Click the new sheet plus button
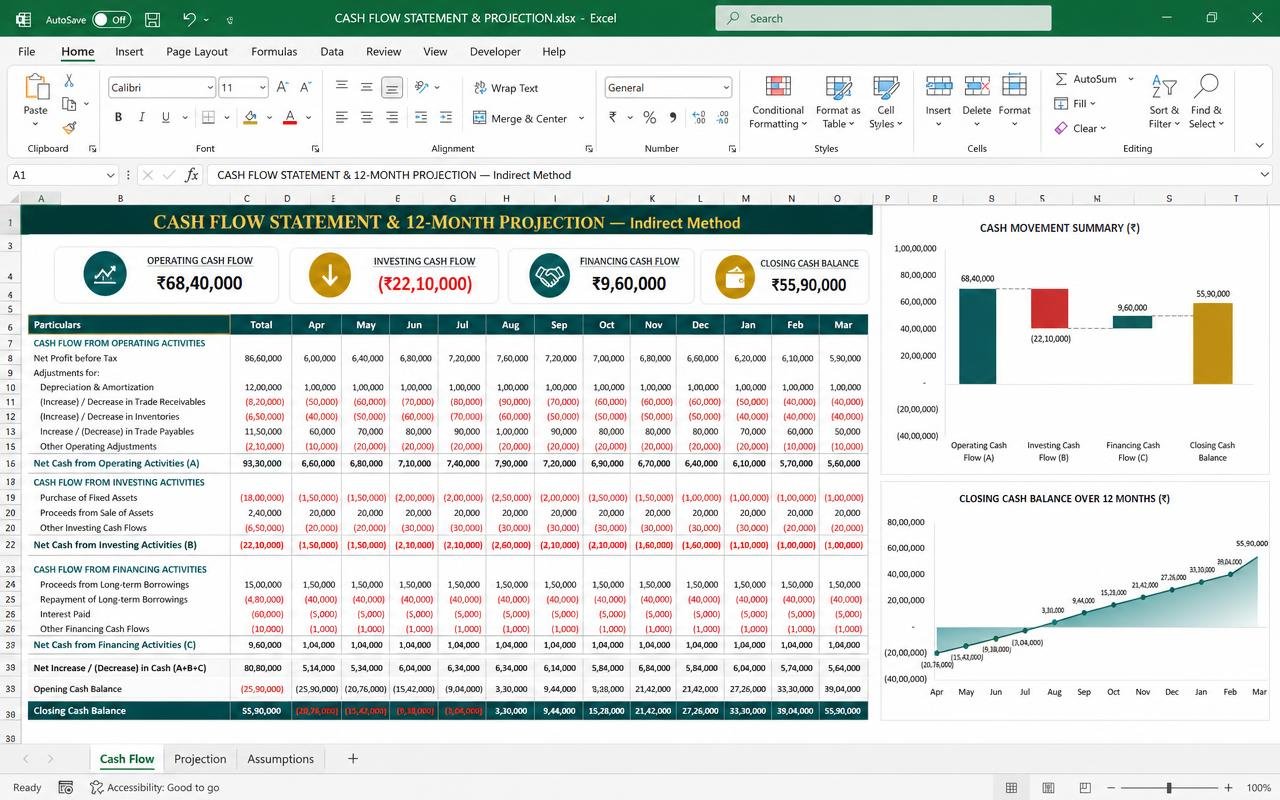 [352, 759]
